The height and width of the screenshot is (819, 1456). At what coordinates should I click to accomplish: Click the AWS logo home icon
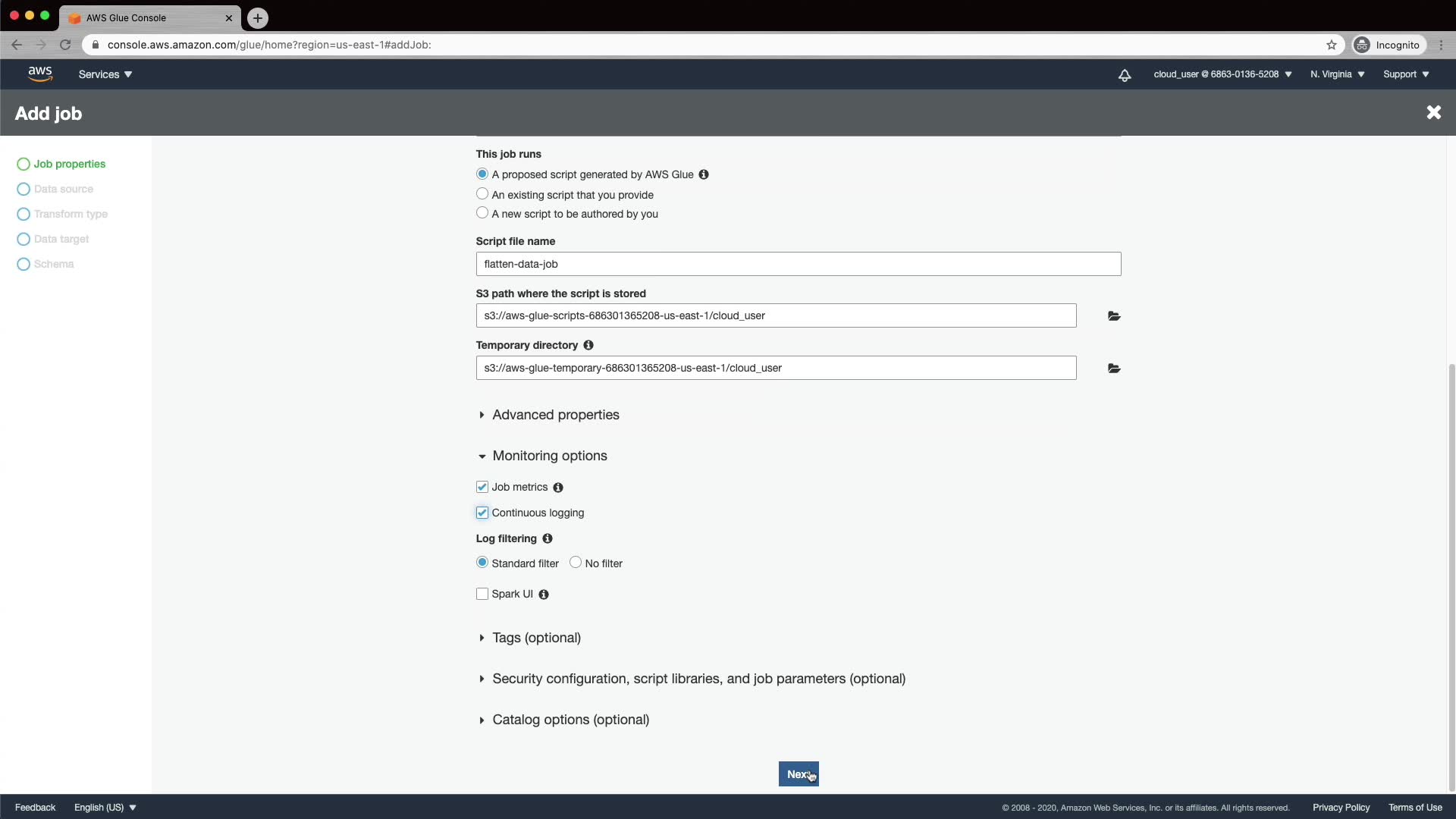[x=40, y=74]
